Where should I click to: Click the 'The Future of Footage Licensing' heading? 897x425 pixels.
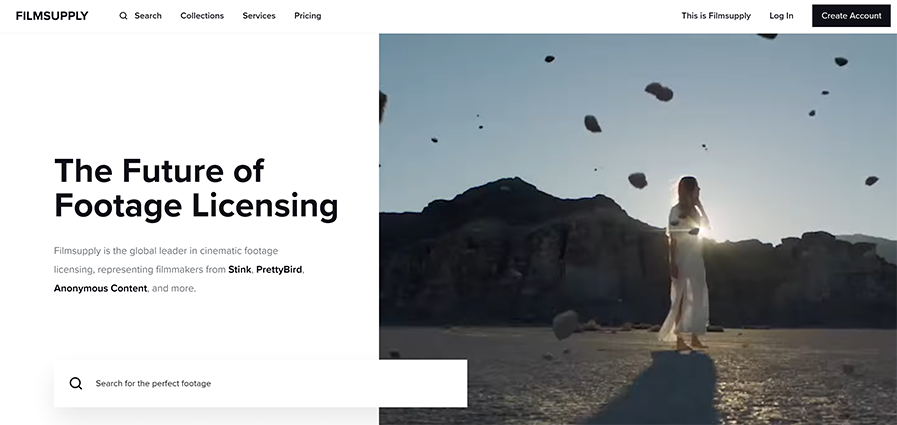click(x=196, y=188)
